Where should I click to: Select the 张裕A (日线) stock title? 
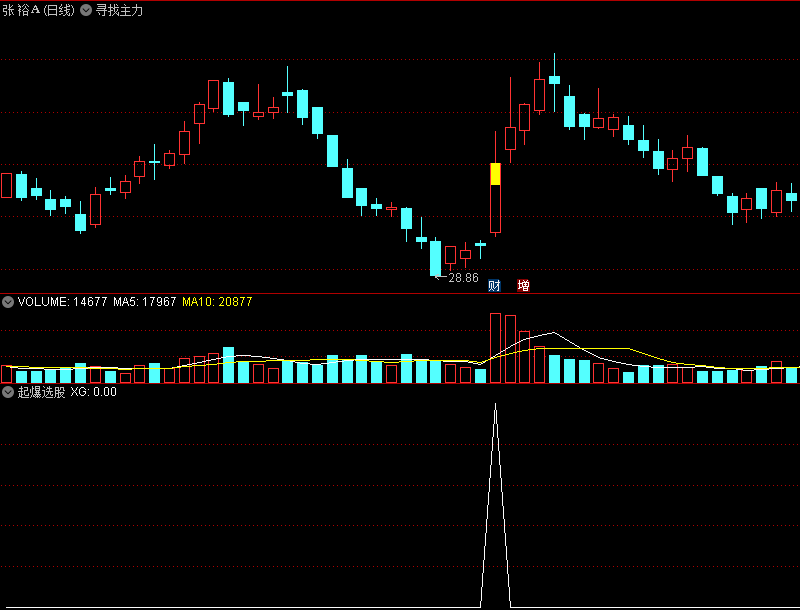(39, 10)
